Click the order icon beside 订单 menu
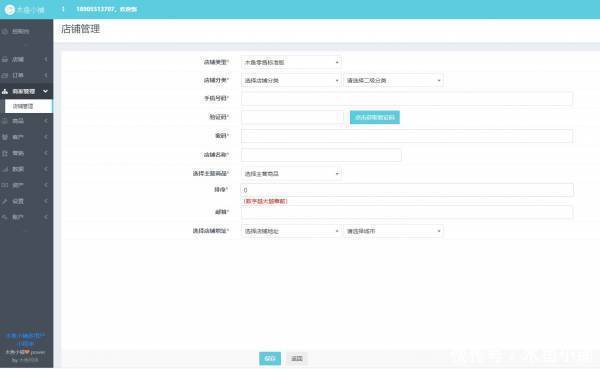 [5, 75]
